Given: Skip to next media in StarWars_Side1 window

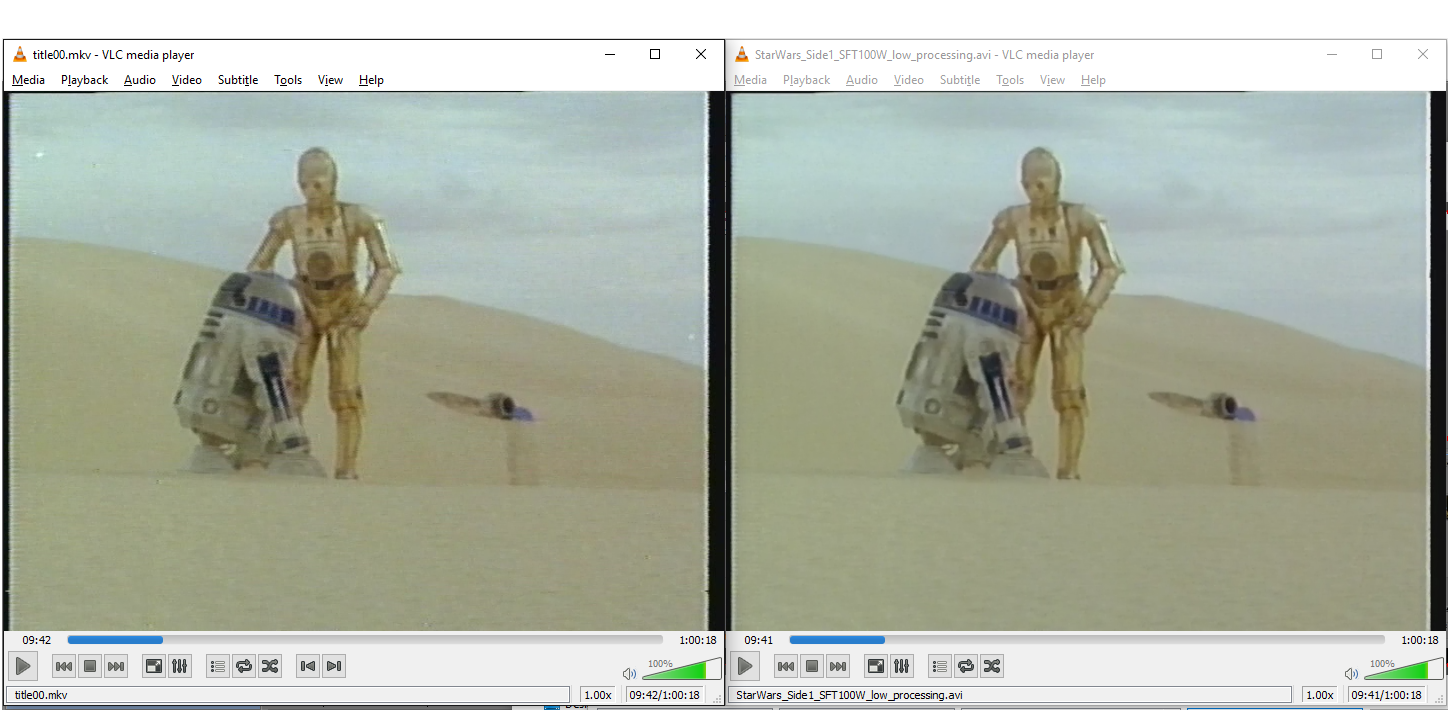Looking at the screenshot, I should (x=838, y=666).
